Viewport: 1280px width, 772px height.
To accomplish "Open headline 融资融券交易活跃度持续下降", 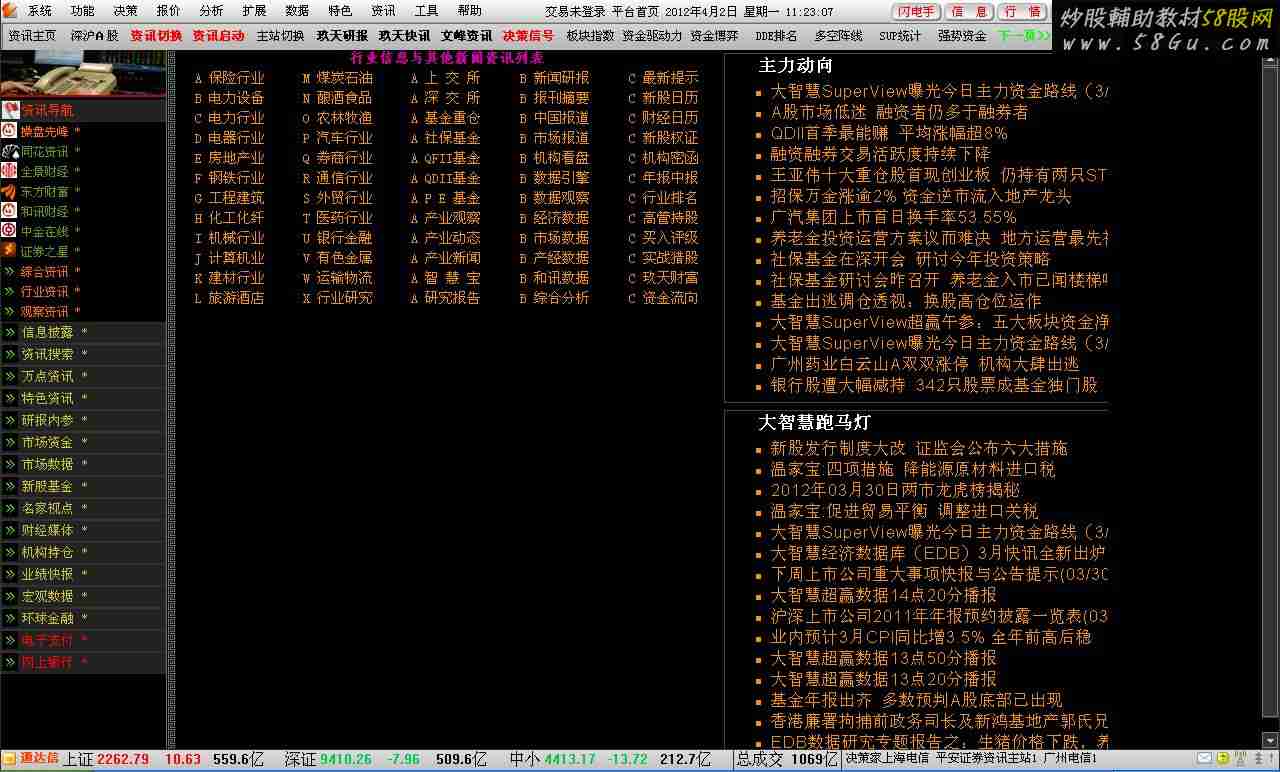I will (880, 154).
